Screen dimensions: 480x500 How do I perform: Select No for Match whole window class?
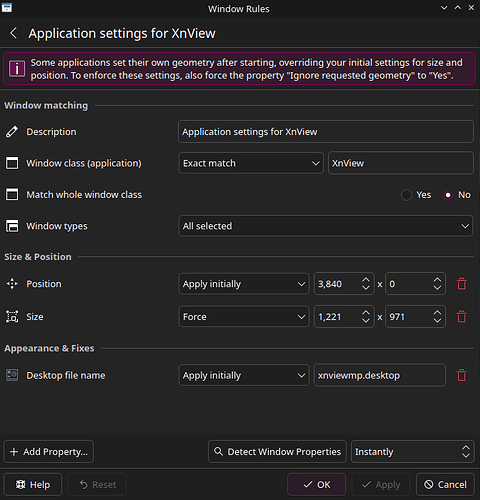tap(448, 195)
